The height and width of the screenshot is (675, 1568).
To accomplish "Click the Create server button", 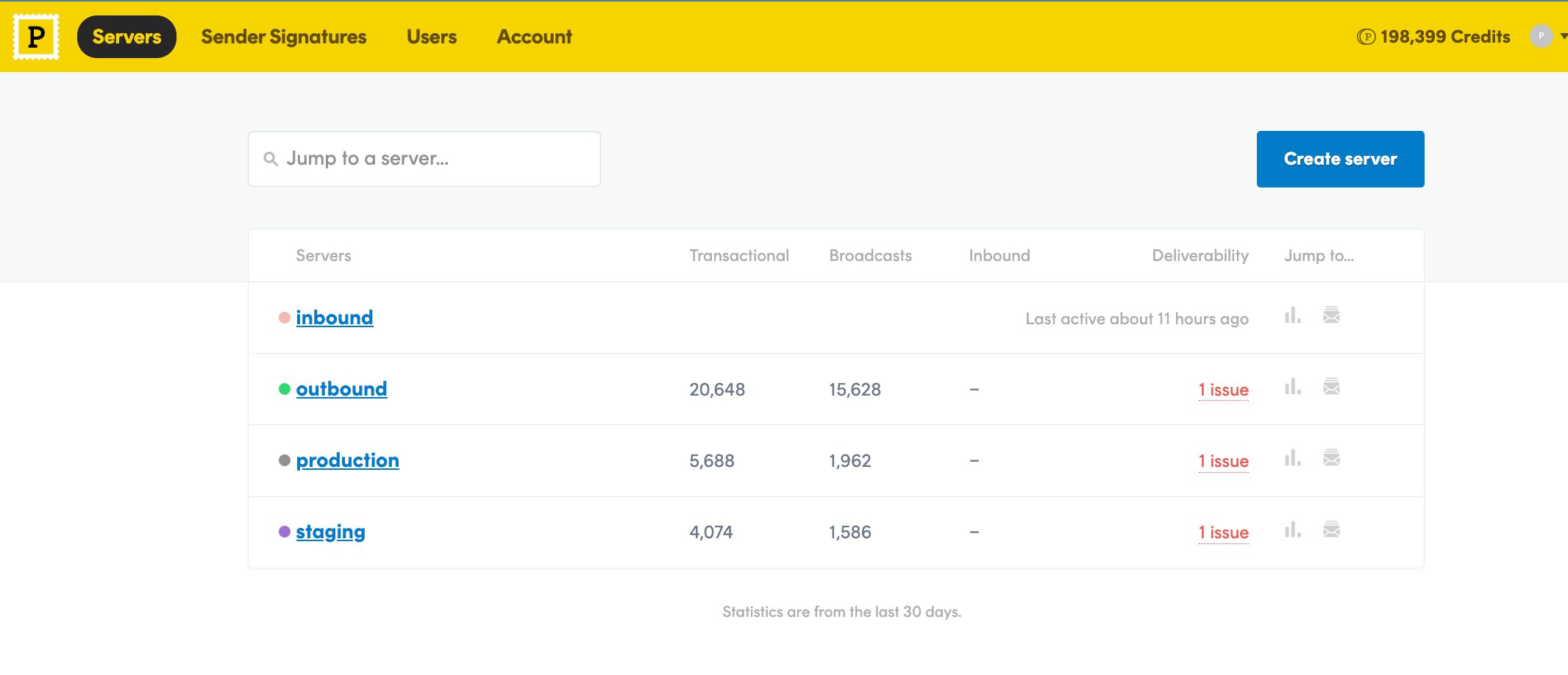I will pos(1340,158).
